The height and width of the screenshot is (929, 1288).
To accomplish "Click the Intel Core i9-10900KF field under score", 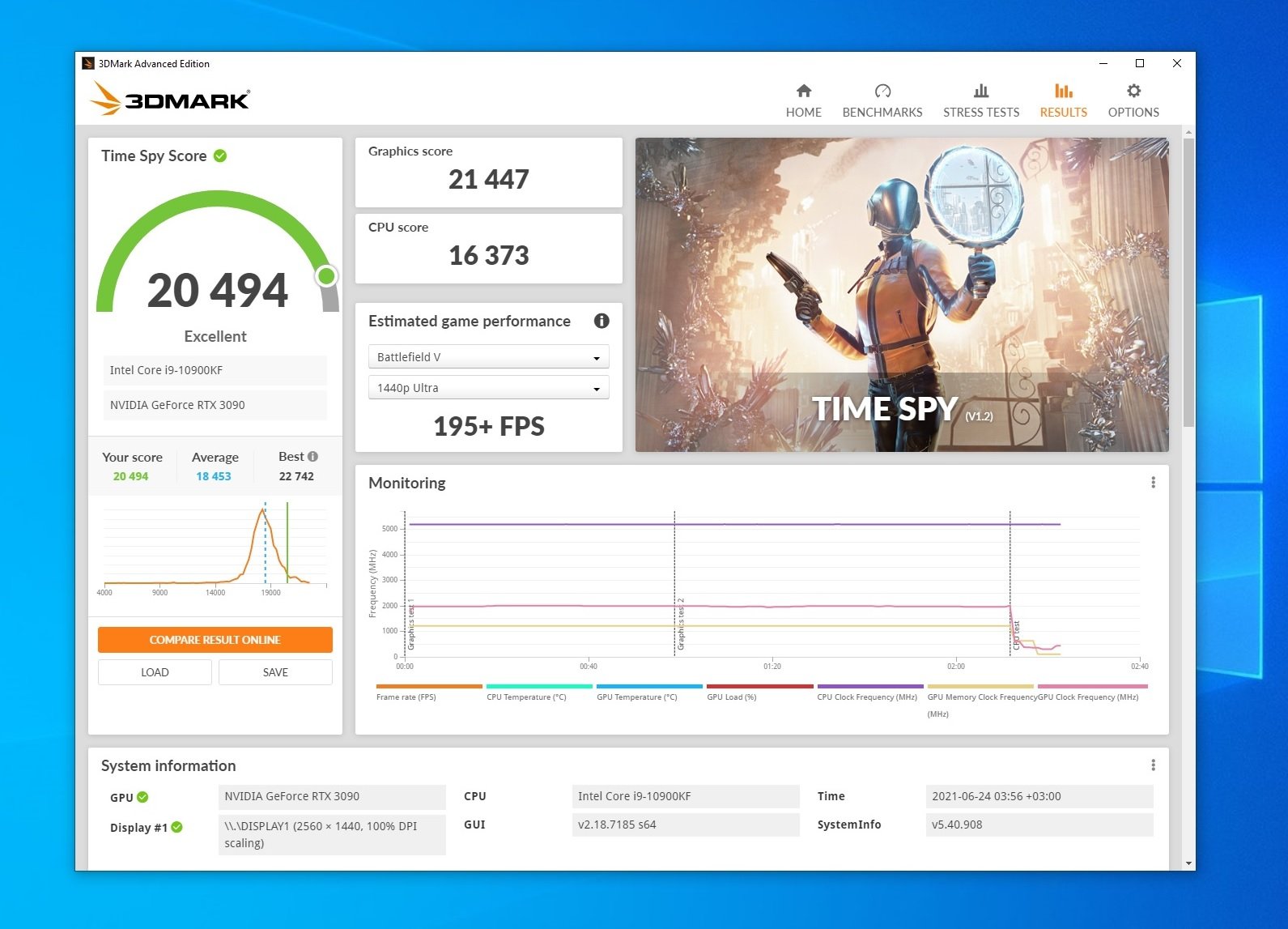I will pyautogui.click(x=215, y=370).
